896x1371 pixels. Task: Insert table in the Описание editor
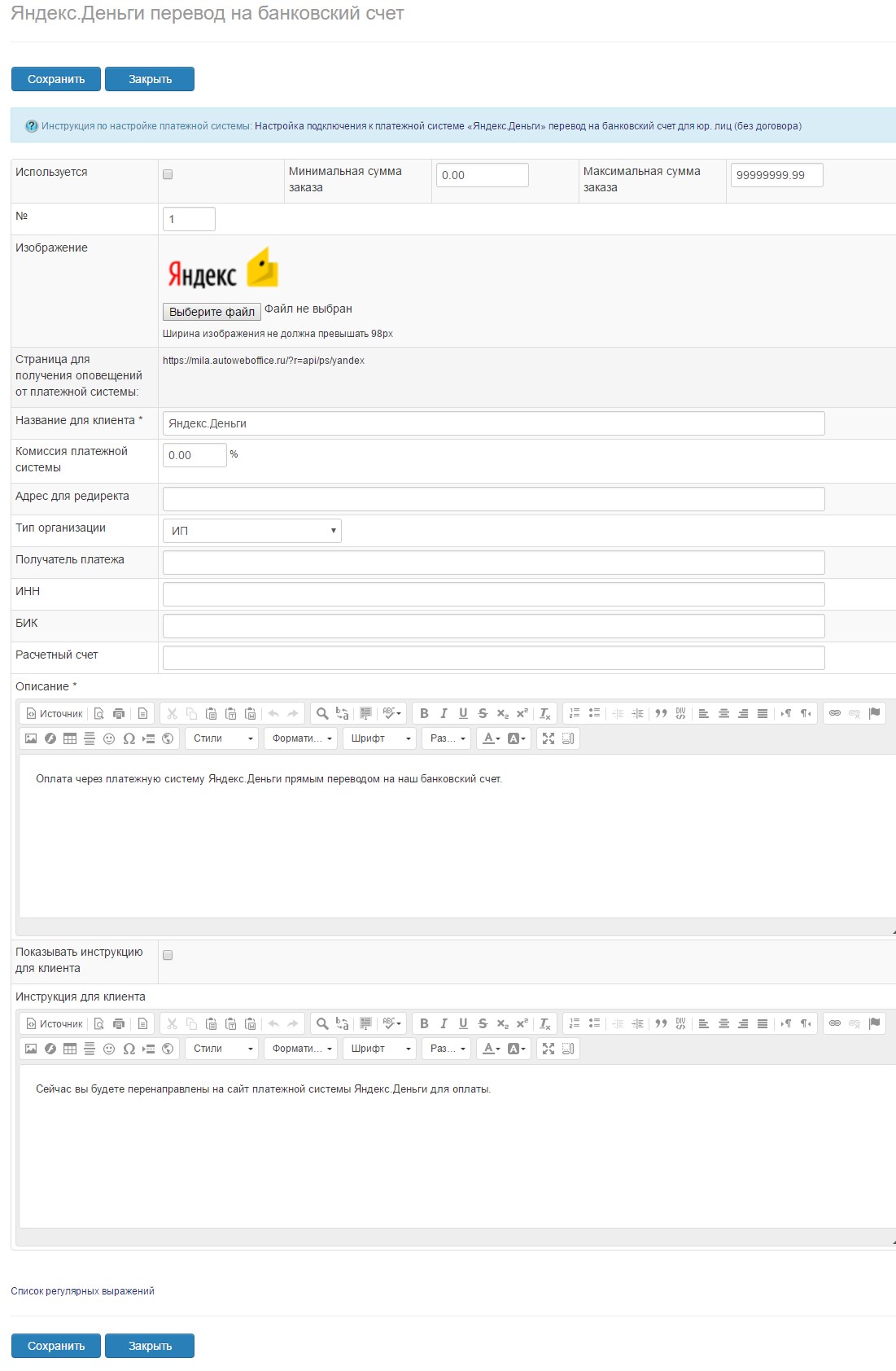pos(70,738)
